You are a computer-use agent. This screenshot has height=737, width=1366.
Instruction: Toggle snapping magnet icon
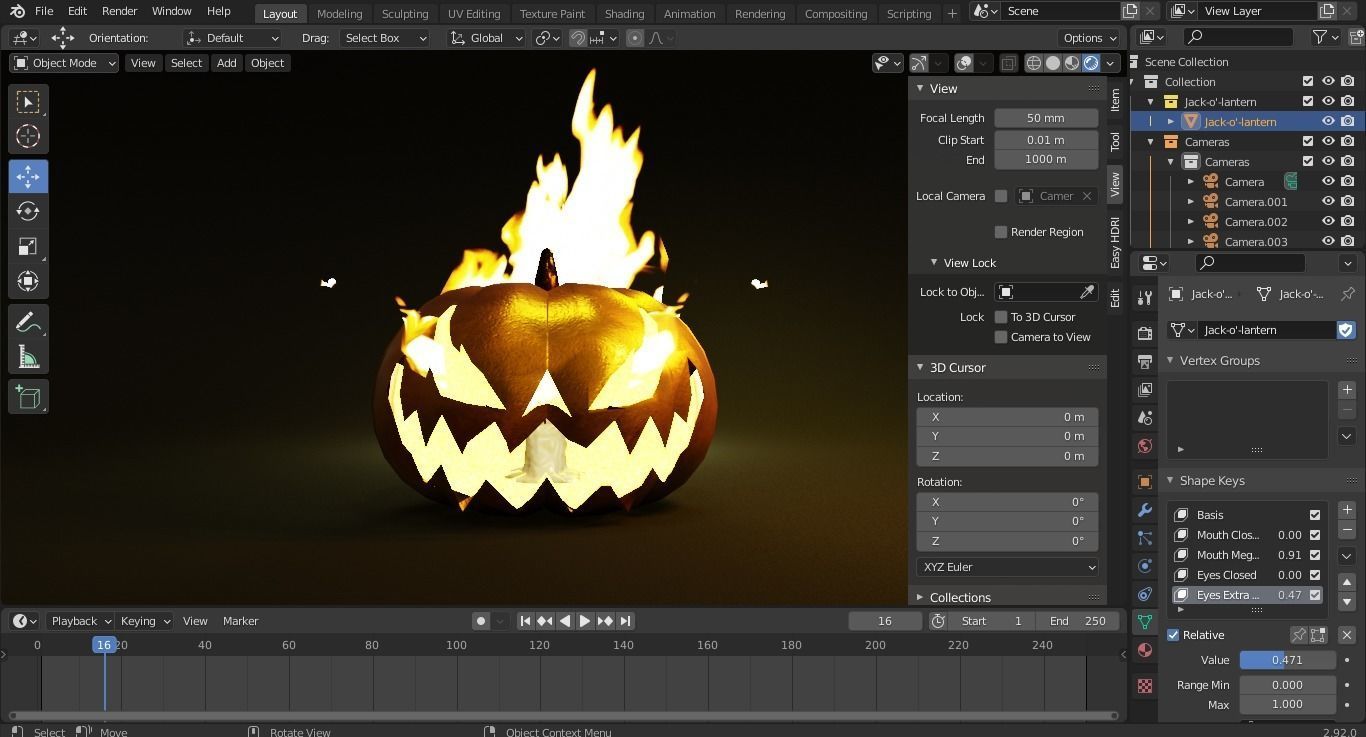pos(578,38)
